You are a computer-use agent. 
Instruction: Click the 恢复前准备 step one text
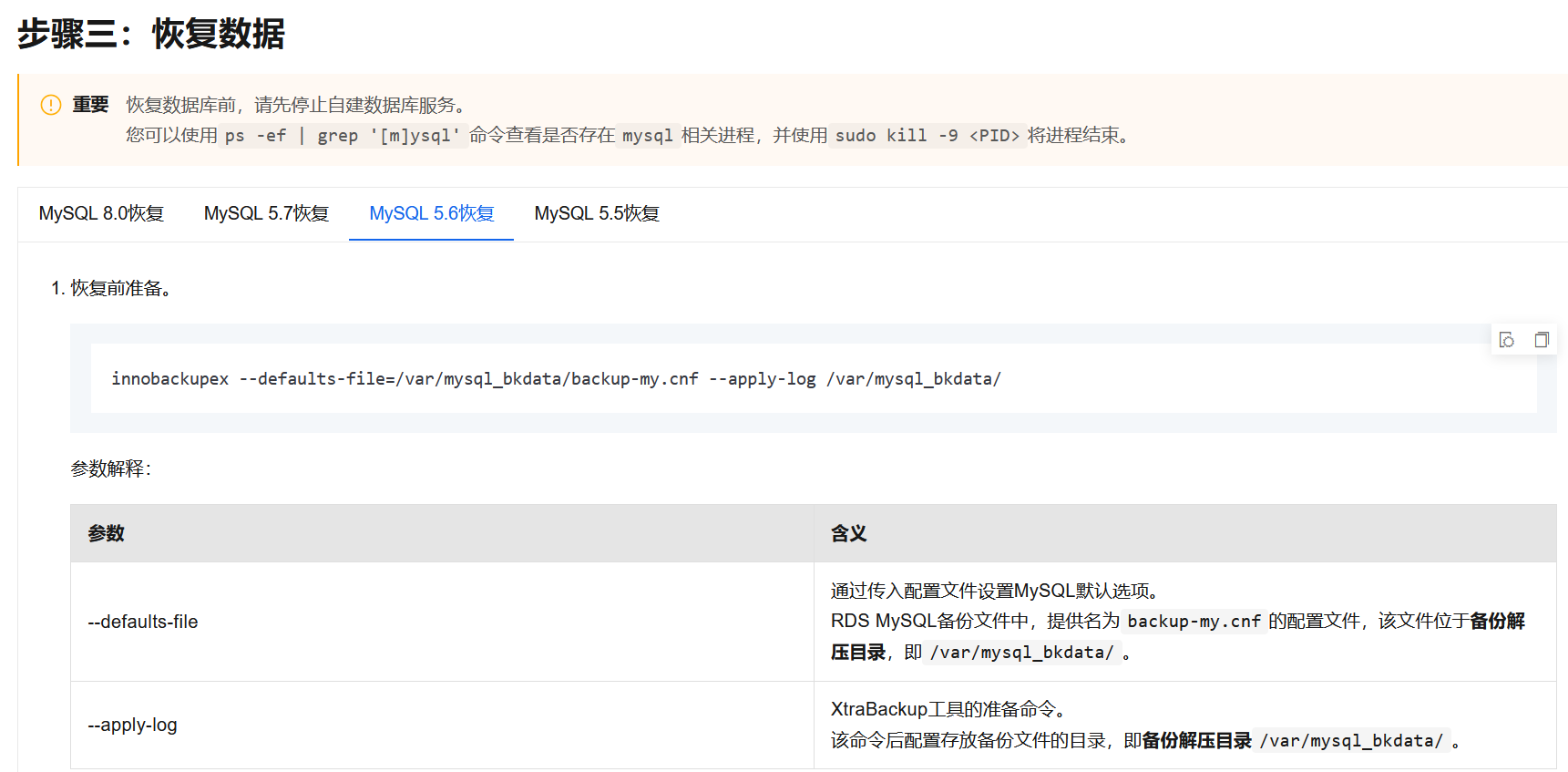120,288
